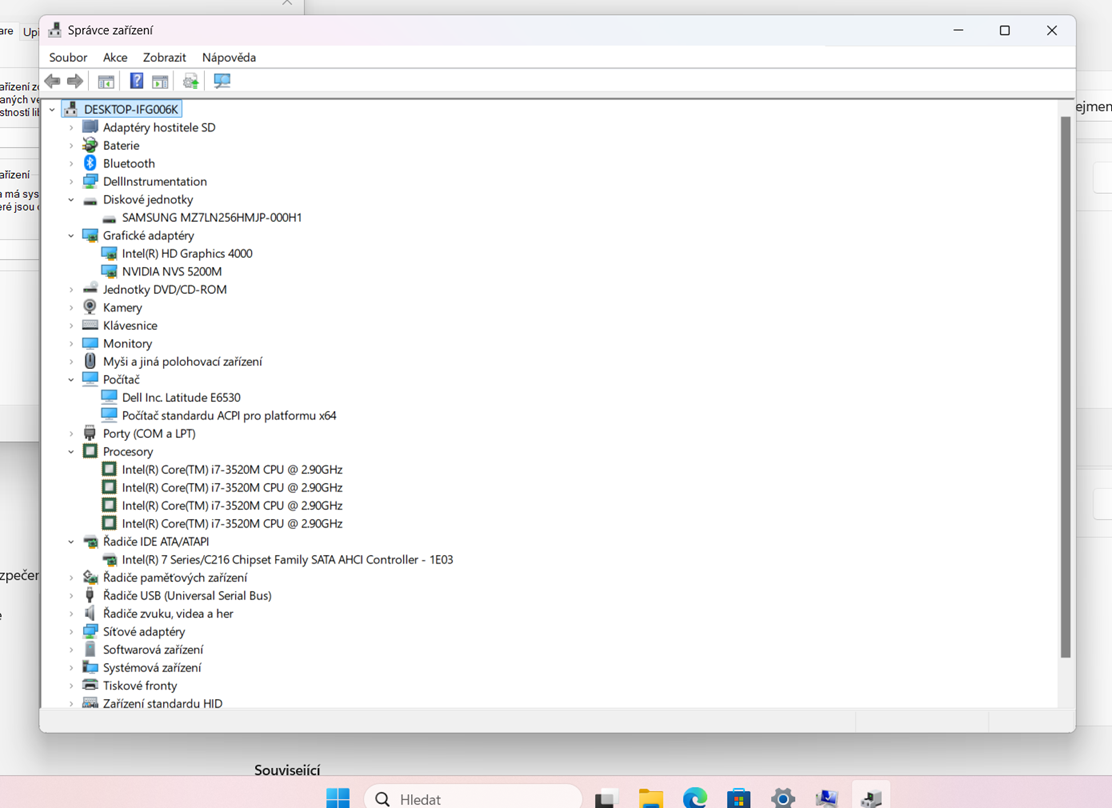Launch Microsoft Edge from the taskbar
Image resolution: width=1112 pixels, height=808 pixels.
pyautogui.click(x=694, y=797)
